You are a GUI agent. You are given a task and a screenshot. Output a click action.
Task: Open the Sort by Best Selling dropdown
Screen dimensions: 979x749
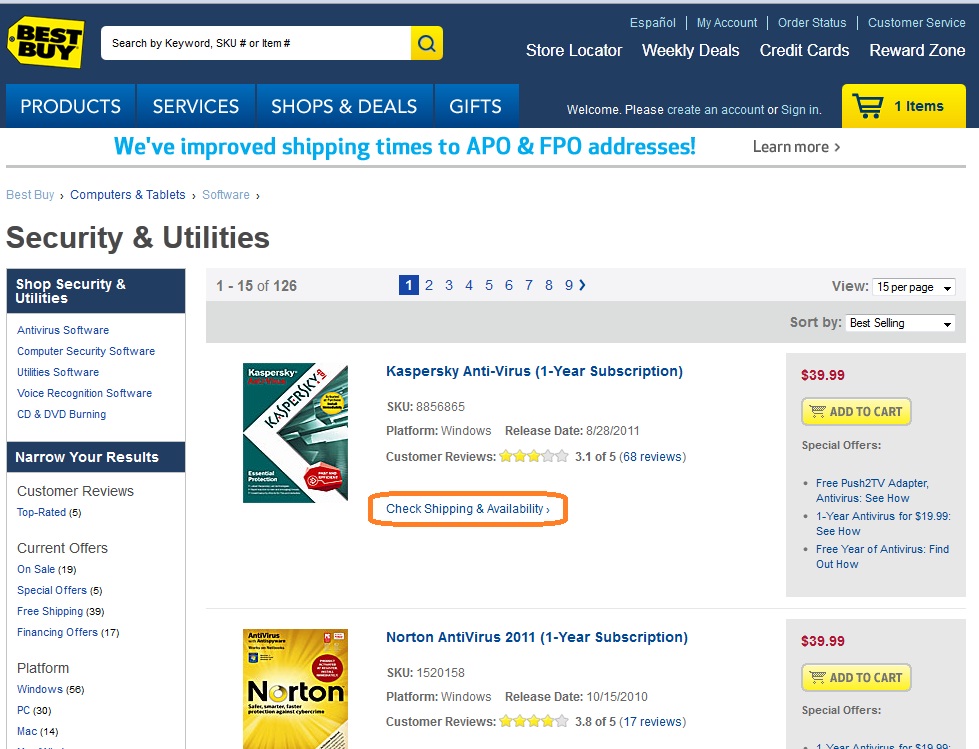(x=900, y=323)
